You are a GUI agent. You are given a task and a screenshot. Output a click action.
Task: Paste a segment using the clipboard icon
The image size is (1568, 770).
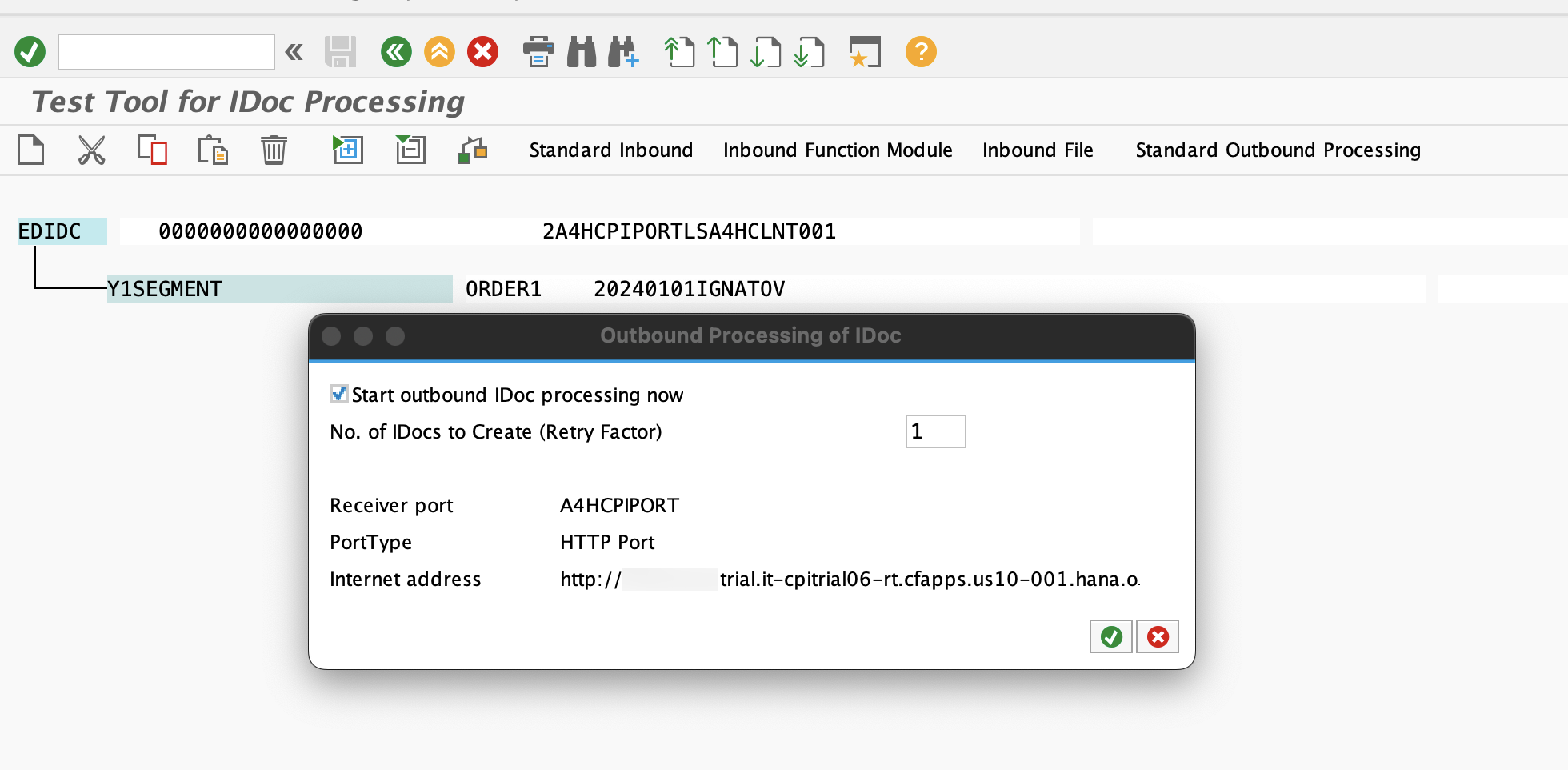(211, 150)
